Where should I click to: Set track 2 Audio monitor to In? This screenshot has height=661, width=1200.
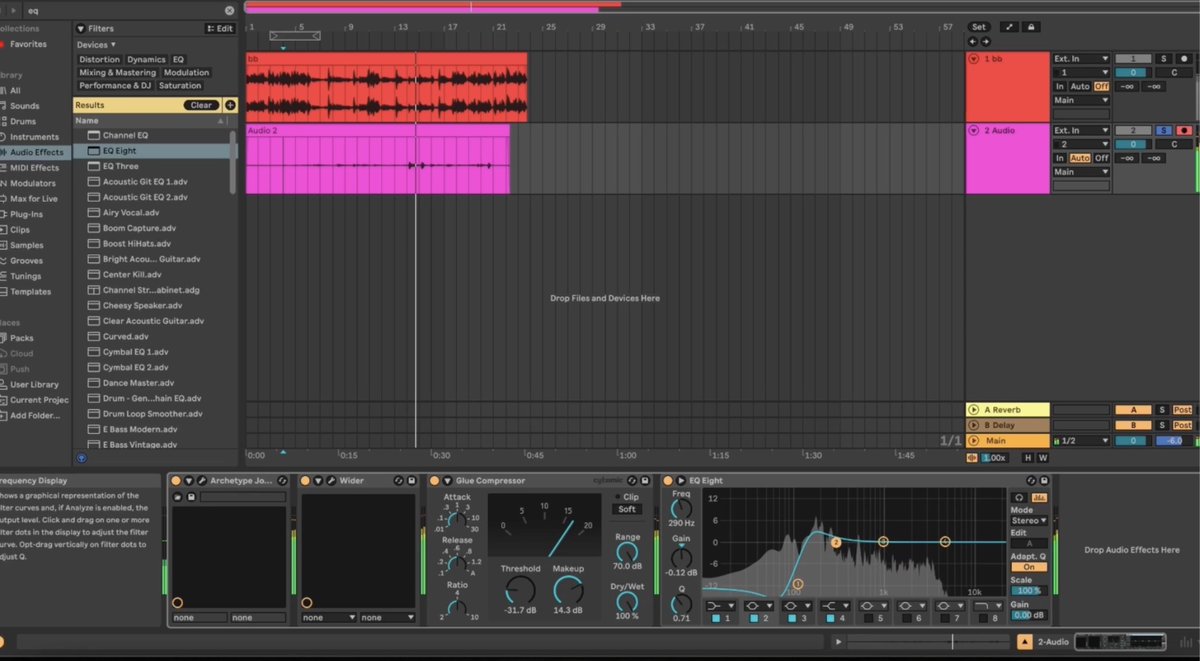click(x=1060, y=158)
